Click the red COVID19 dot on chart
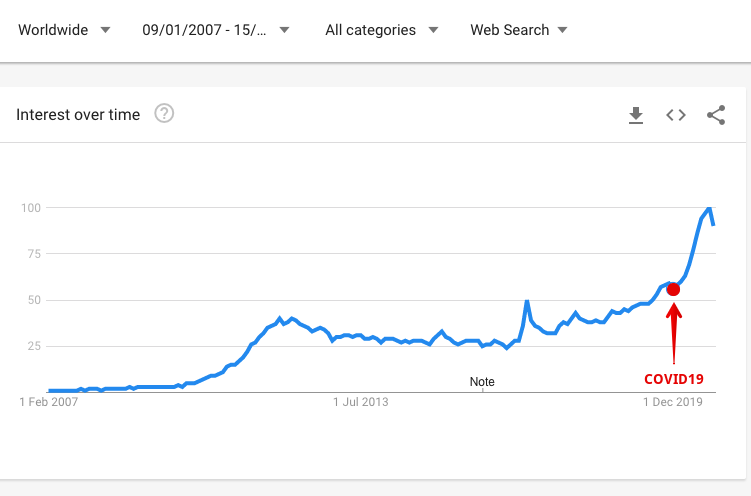The image size is (751, 496). click(673, 289)
